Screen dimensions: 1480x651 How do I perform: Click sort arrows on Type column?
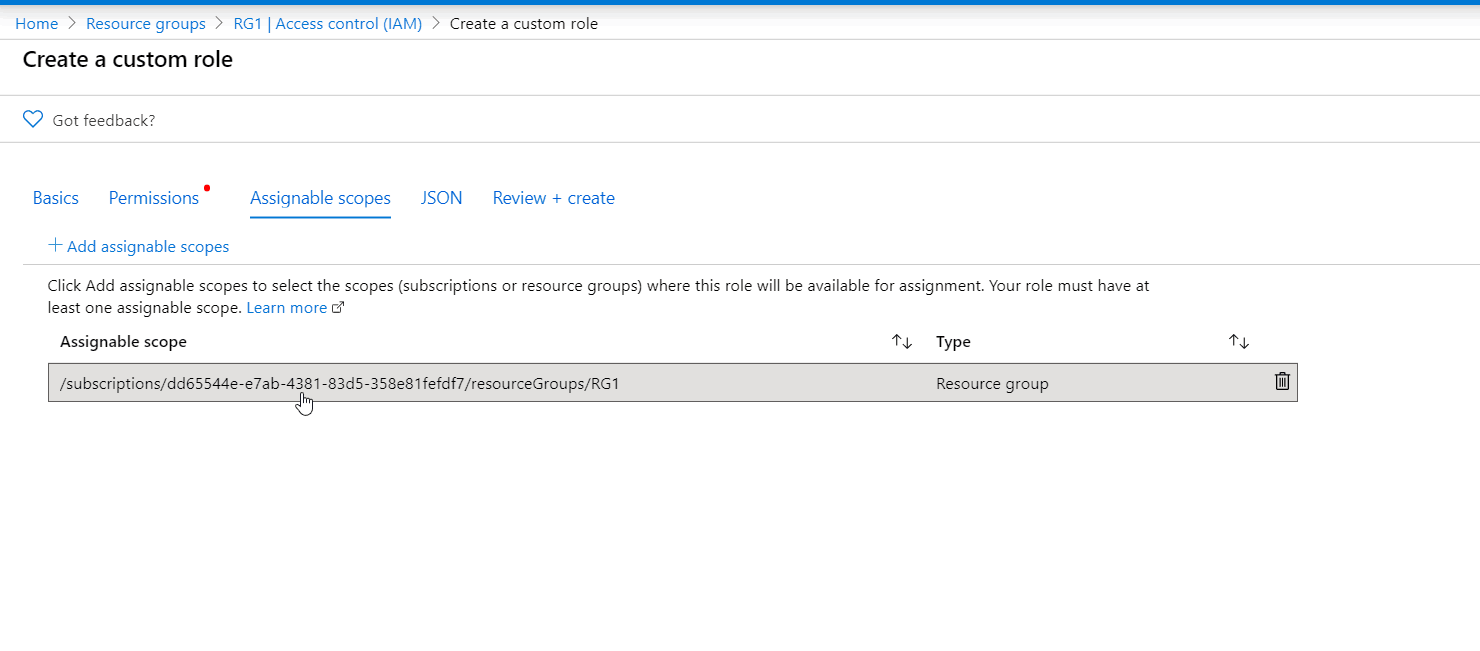click(x=1238, y=341)
